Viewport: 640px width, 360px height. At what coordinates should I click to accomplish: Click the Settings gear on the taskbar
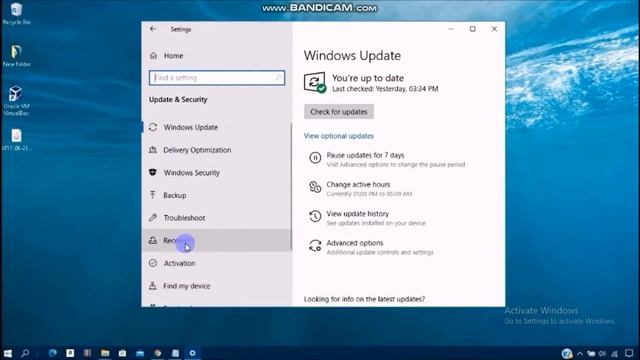pos(192,353)
